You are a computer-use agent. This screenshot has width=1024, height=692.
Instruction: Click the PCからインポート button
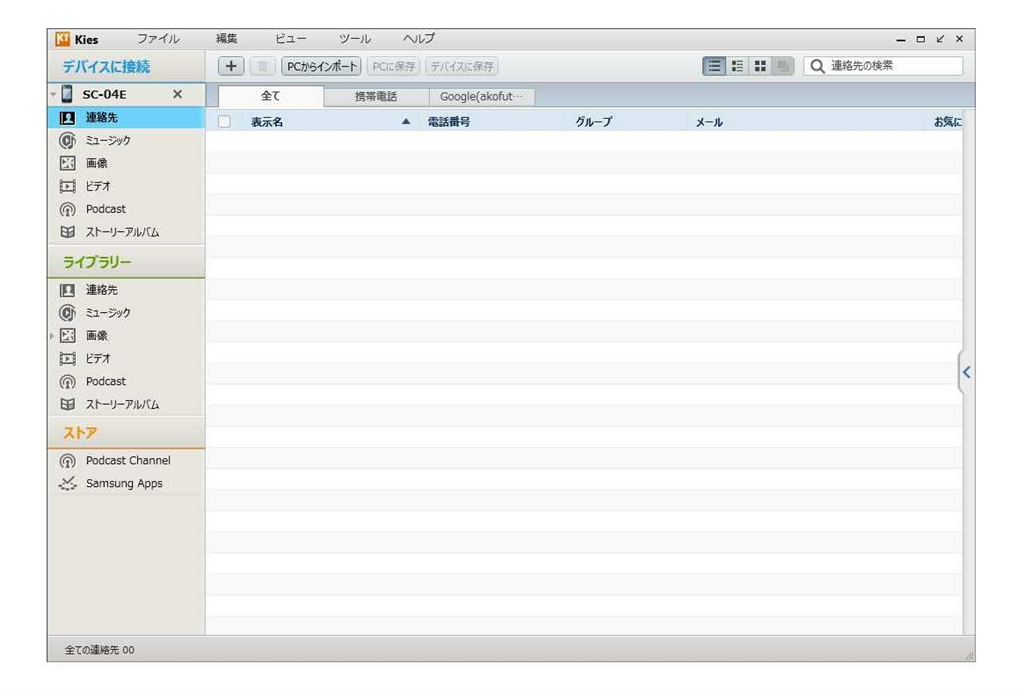[321, 66]
